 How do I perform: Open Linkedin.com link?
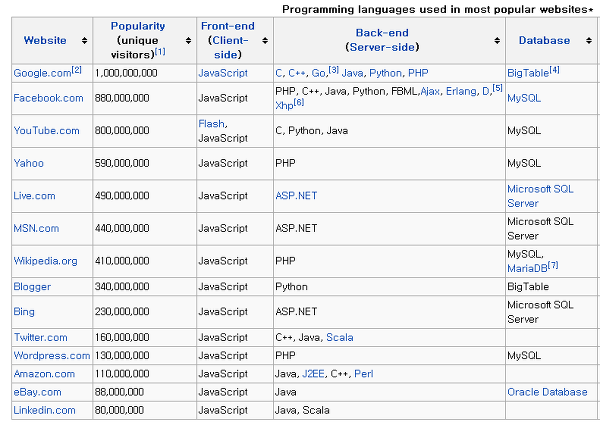coord(44,411)
